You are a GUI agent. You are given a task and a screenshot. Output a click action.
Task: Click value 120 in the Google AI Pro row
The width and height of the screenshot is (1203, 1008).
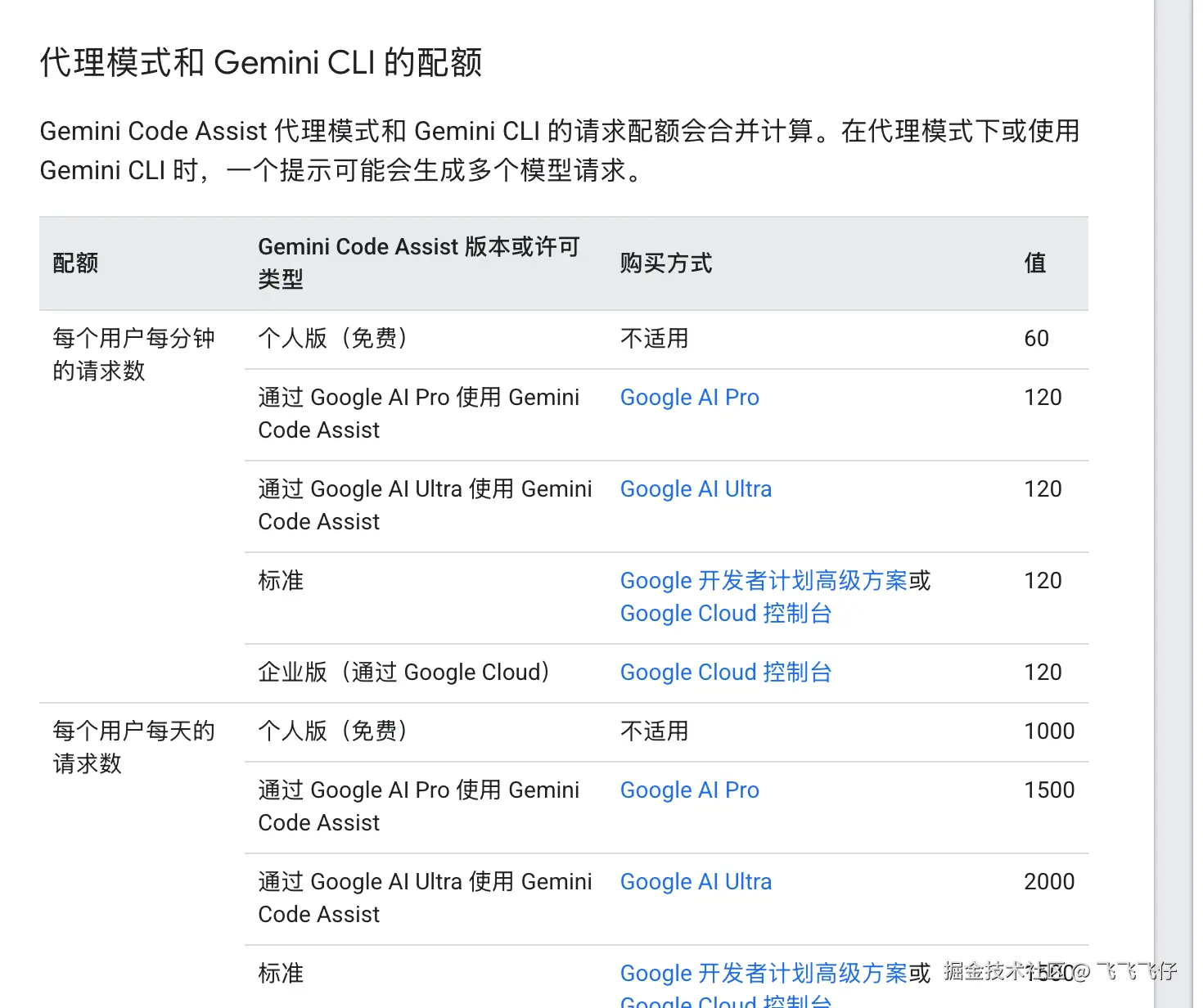coord(1043,398)
